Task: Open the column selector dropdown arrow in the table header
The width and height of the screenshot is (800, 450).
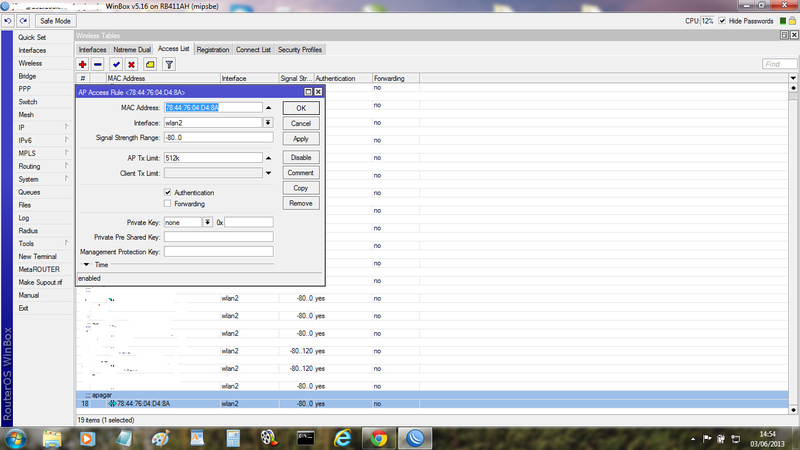Action: [x=793, y=78]
